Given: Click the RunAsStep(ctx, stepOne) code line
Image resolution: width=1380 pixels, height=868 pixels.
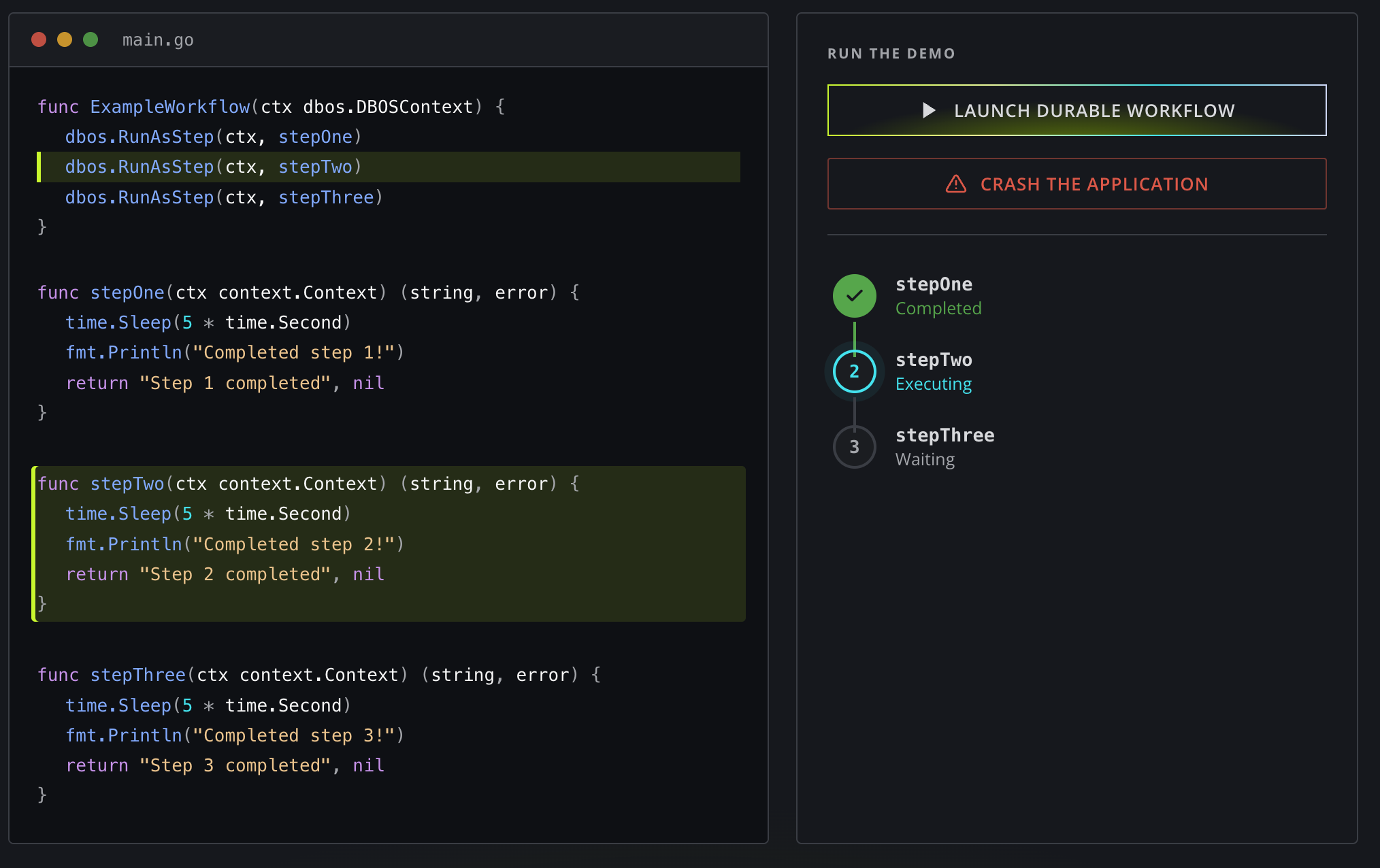Looking at the screenshot, I should (214, 137).
